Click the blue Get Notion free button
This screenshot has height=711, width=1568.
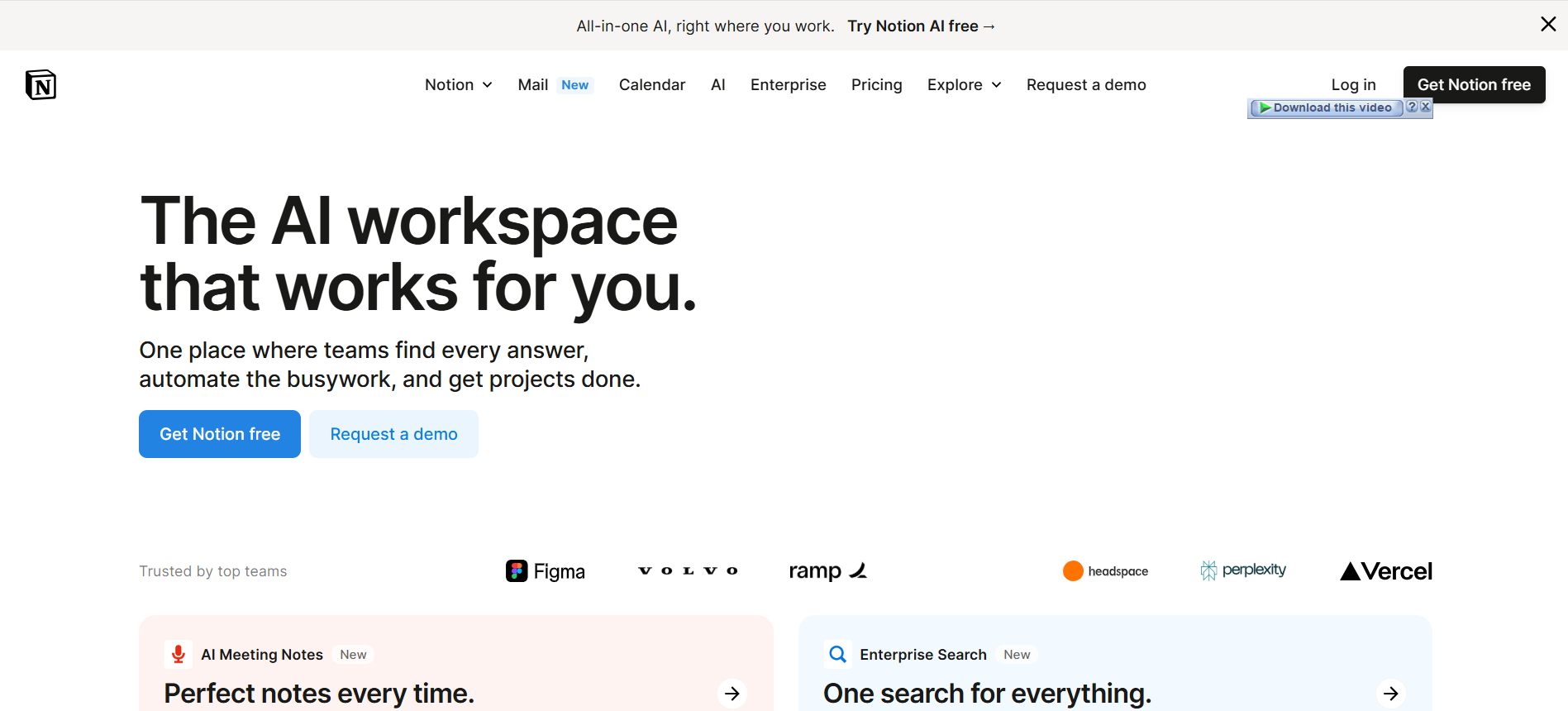coord(220,434)
